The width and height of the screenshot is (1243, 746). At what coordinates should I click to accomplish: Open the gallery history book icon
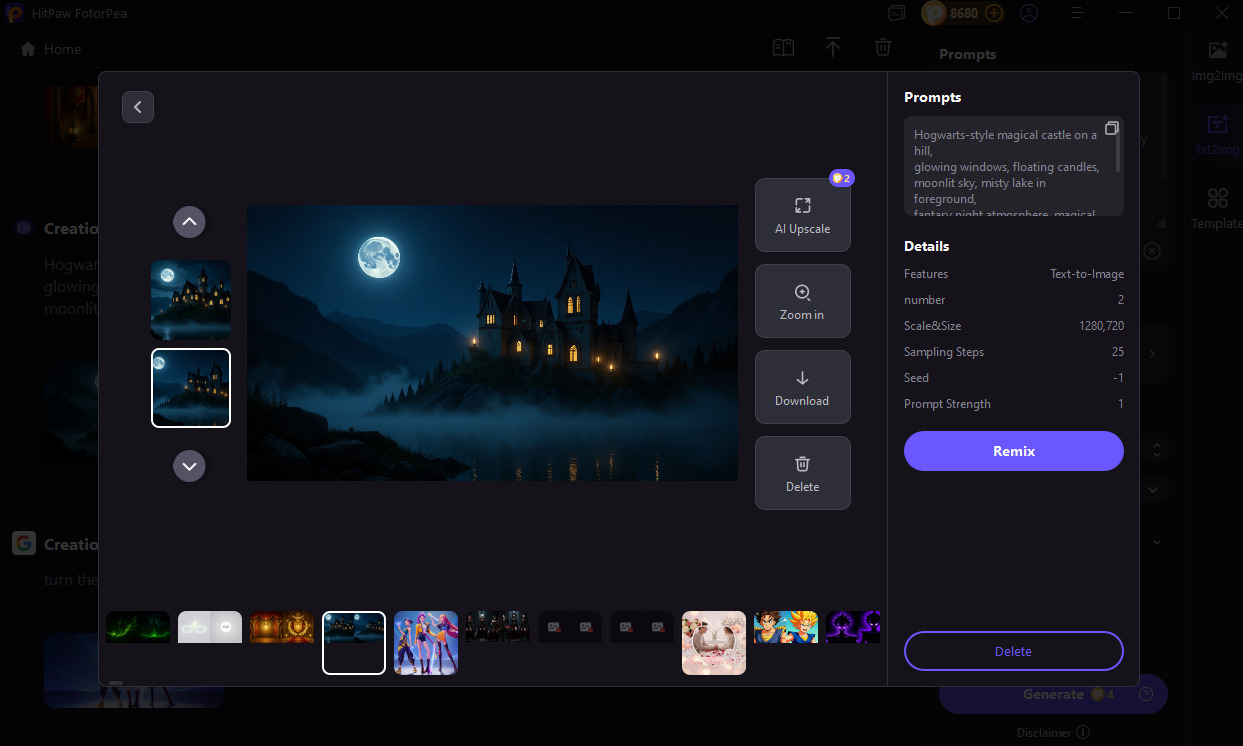[783, 47]
